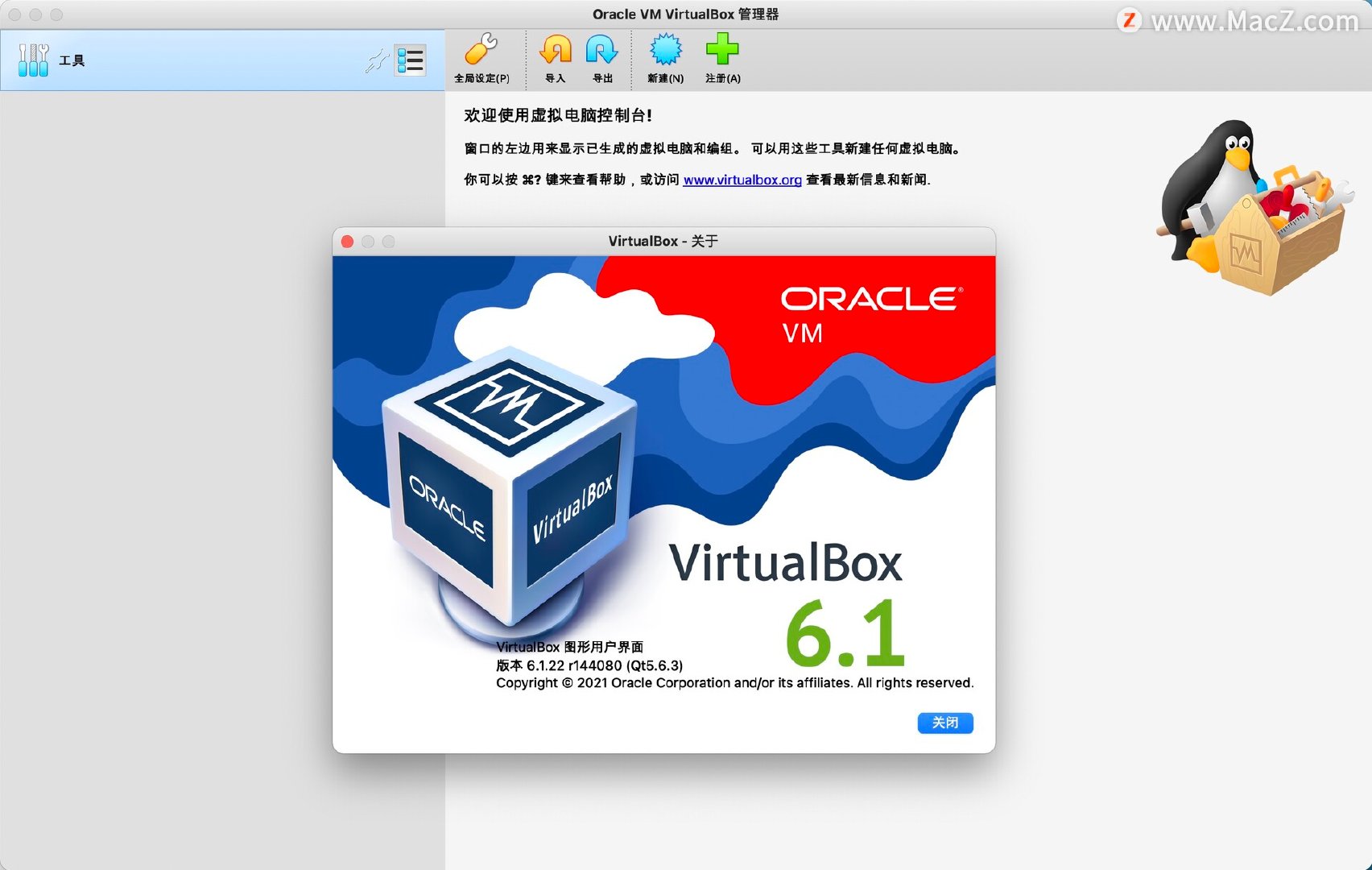The image size is (1372, 870).
Task: Click the welcome heading 欢迎使用虚拟电脑控制台!
Action: 557,115
